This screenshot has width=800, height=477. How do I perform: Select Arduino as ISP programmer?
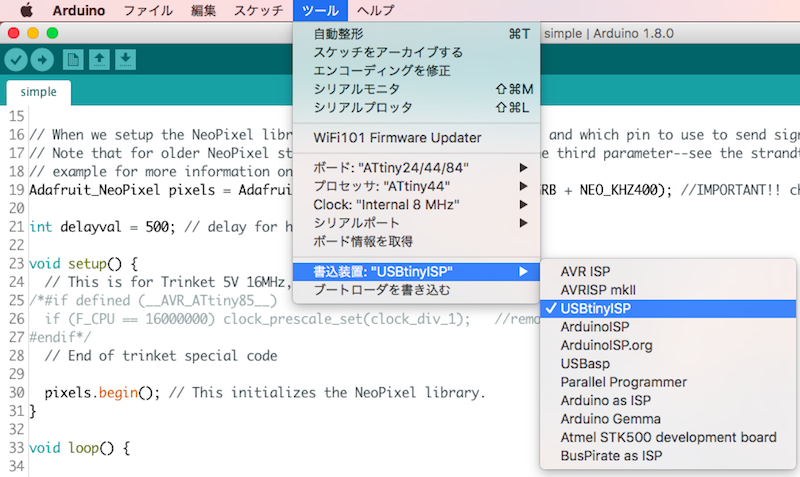pos(668,400)
